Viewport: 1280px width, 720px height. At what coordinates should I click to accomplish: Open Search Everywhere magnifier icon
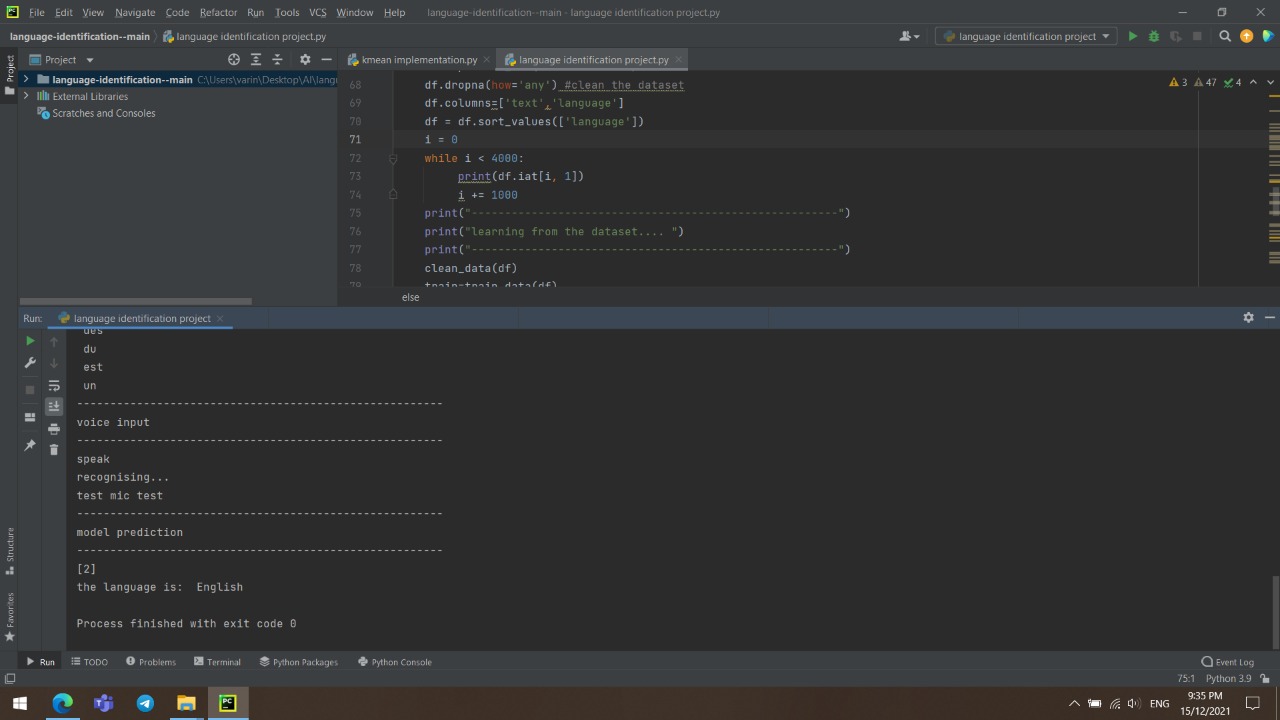1224,36
